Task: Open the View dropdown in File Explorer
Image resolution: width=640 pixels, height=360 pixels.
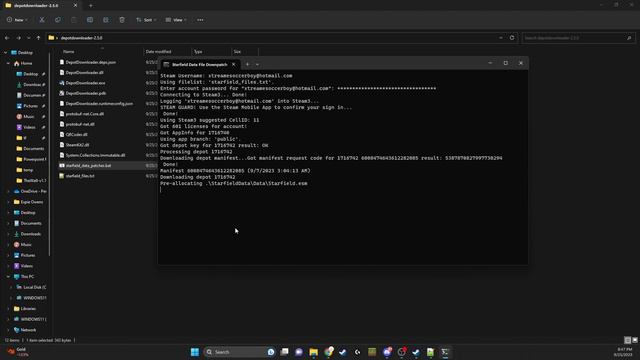Action: [176, 20]
